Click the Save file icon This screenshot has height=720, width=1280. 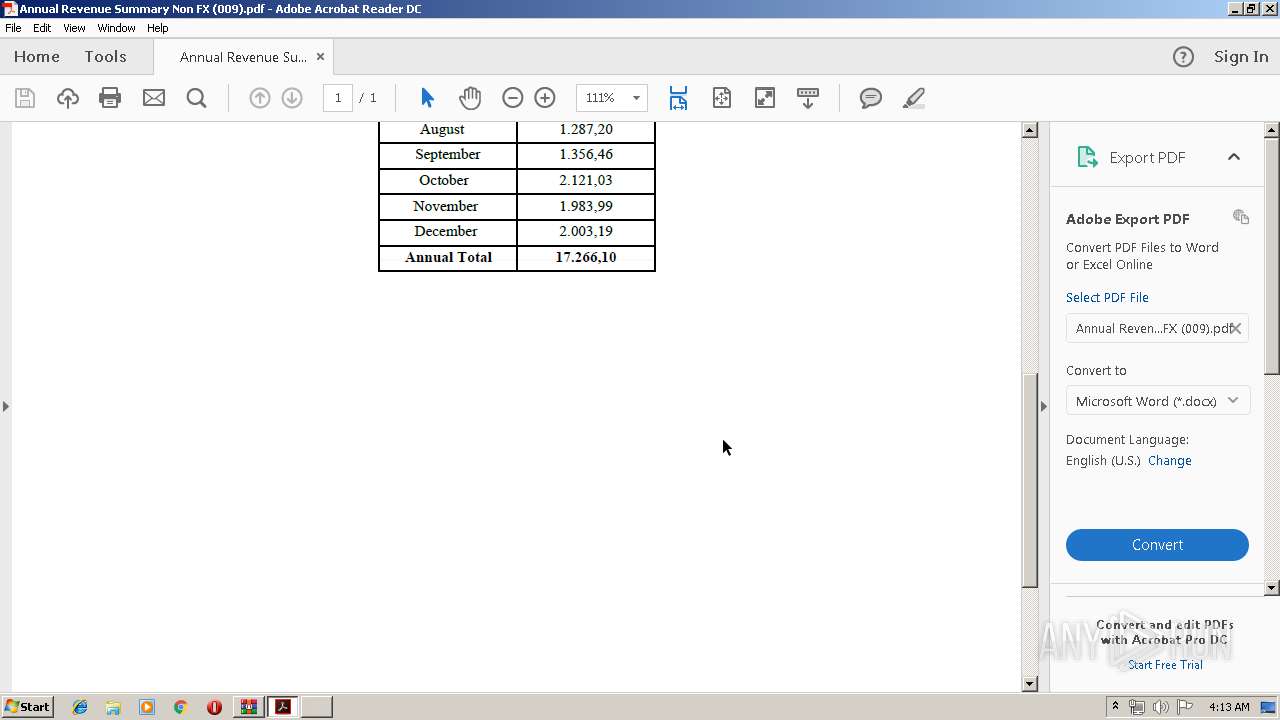(25, 98)
